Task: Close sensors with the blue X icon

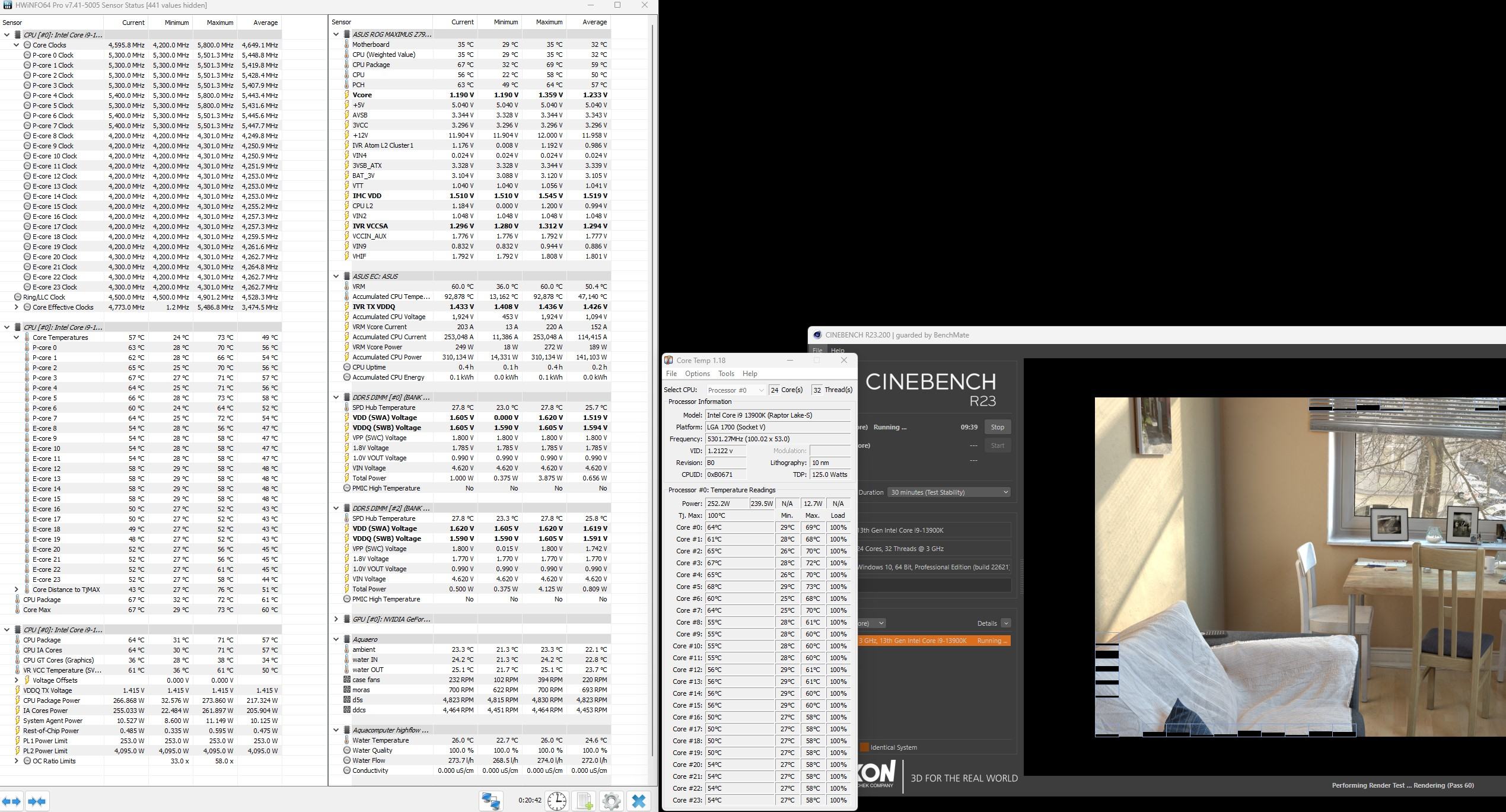Action: coord(639,801)
